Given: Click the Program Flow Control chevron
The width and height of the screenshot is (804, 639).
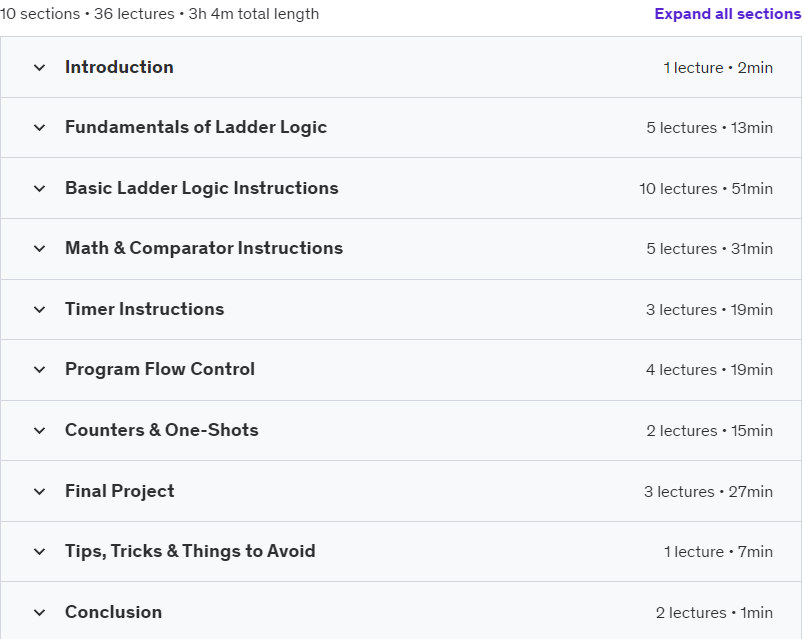Looking at the screenshot, I should (x=40, y=370).
